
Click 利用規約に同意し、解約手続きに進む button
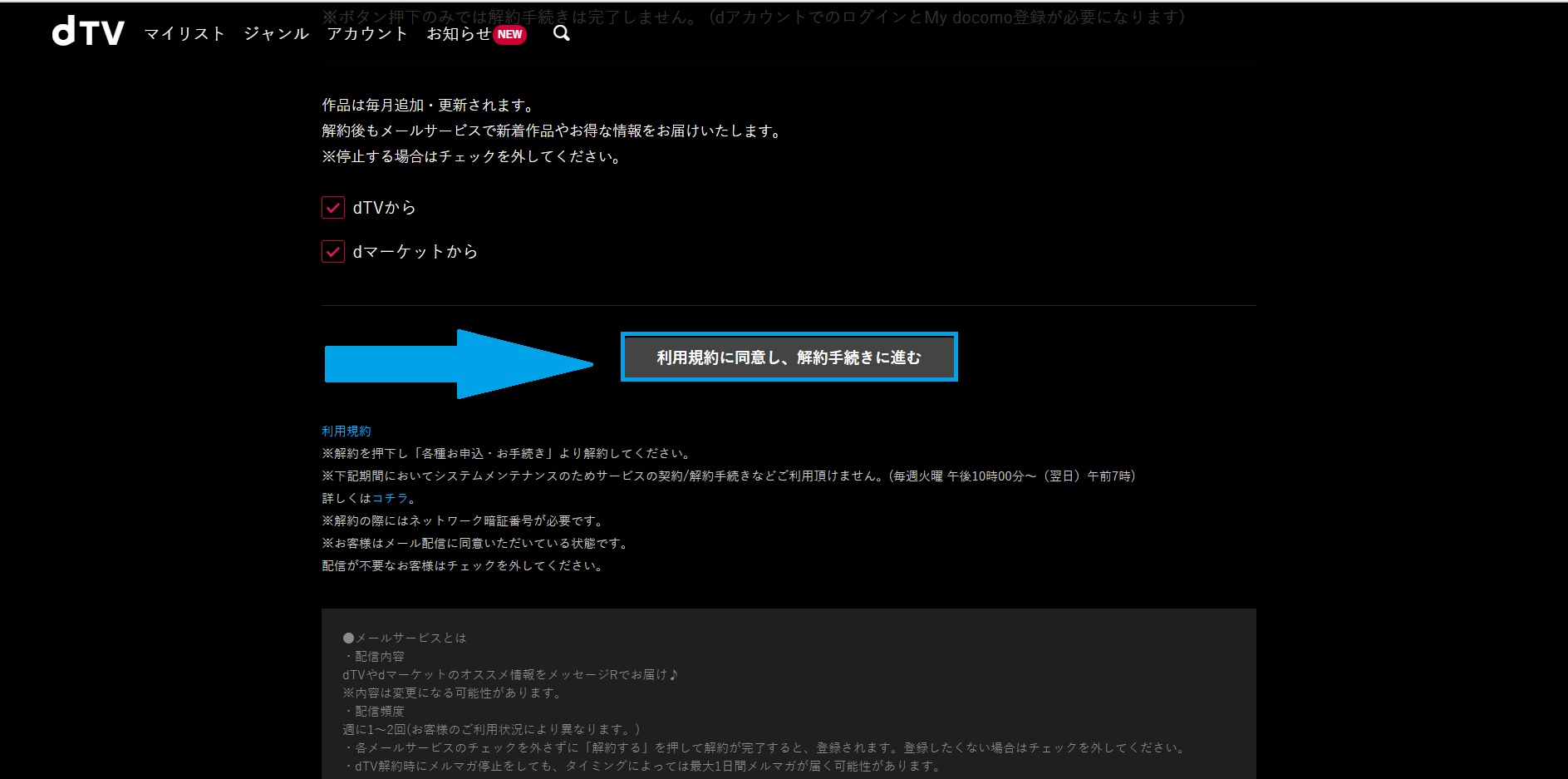tap(789, 357)
